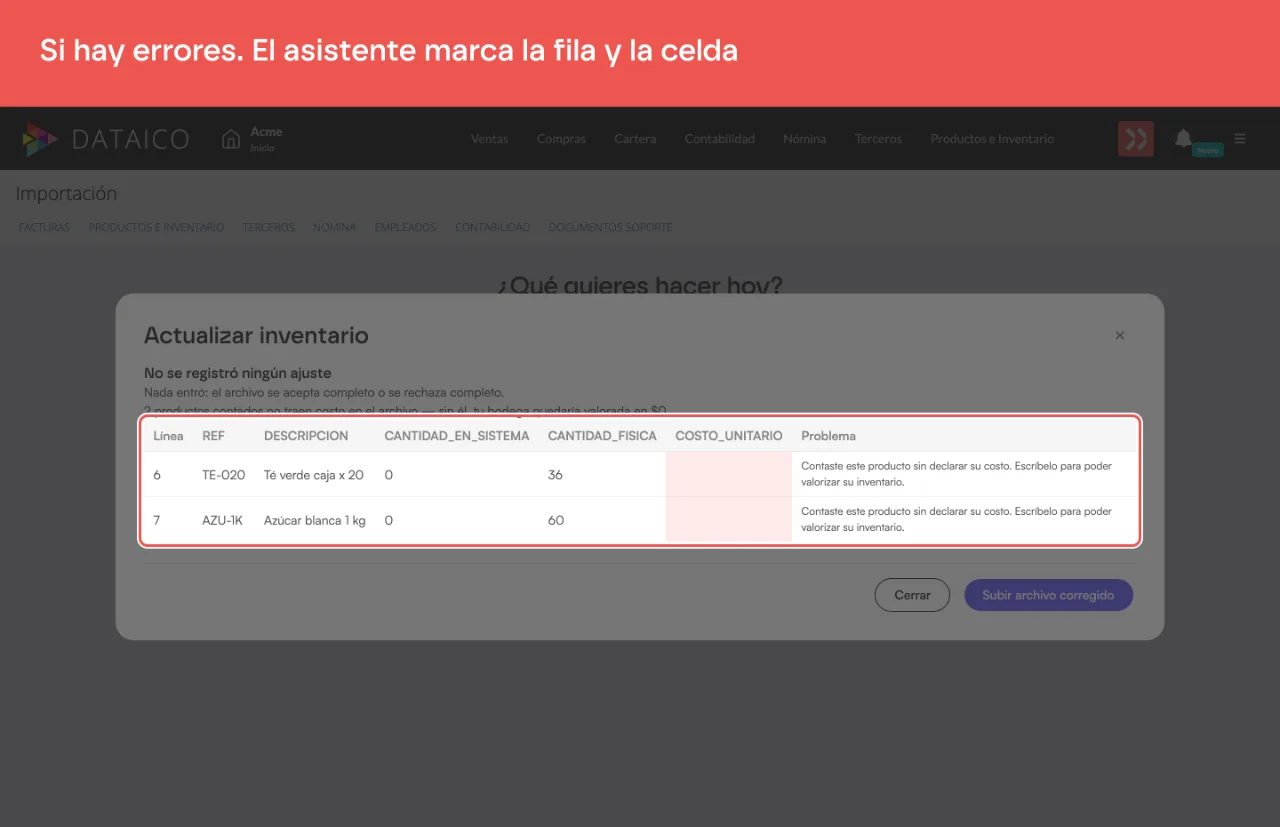1280x827 pixels.
Task: Click Subir archivo corregido button
Action: pos(1048,595)
